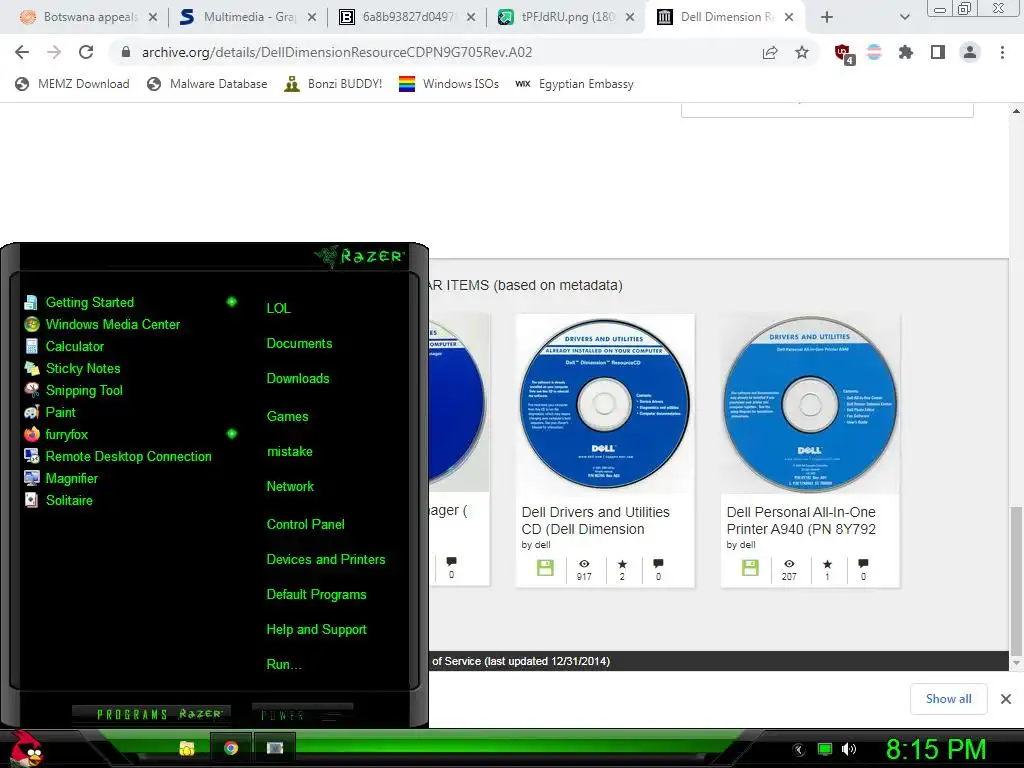Open the Windows ISOs bookmark
The image size is (1024, 768).
point(449,84)
